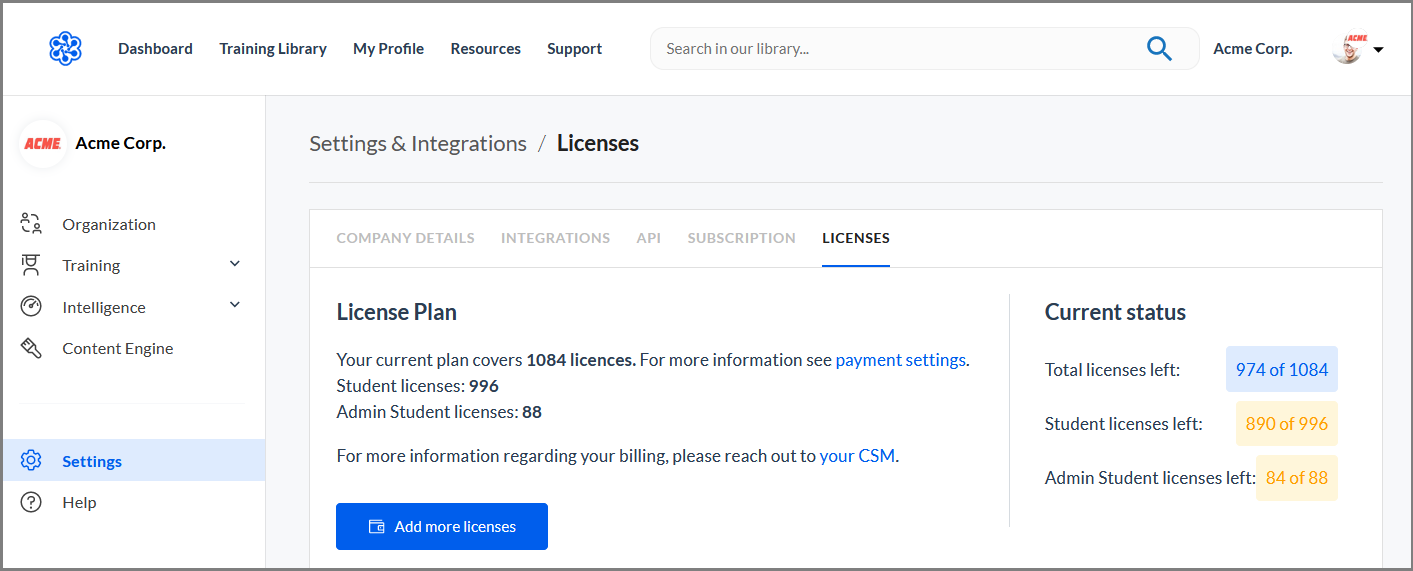Expand the Intelligence submenu chevron
Screen dimensions: 1413x571
point(235,305)
